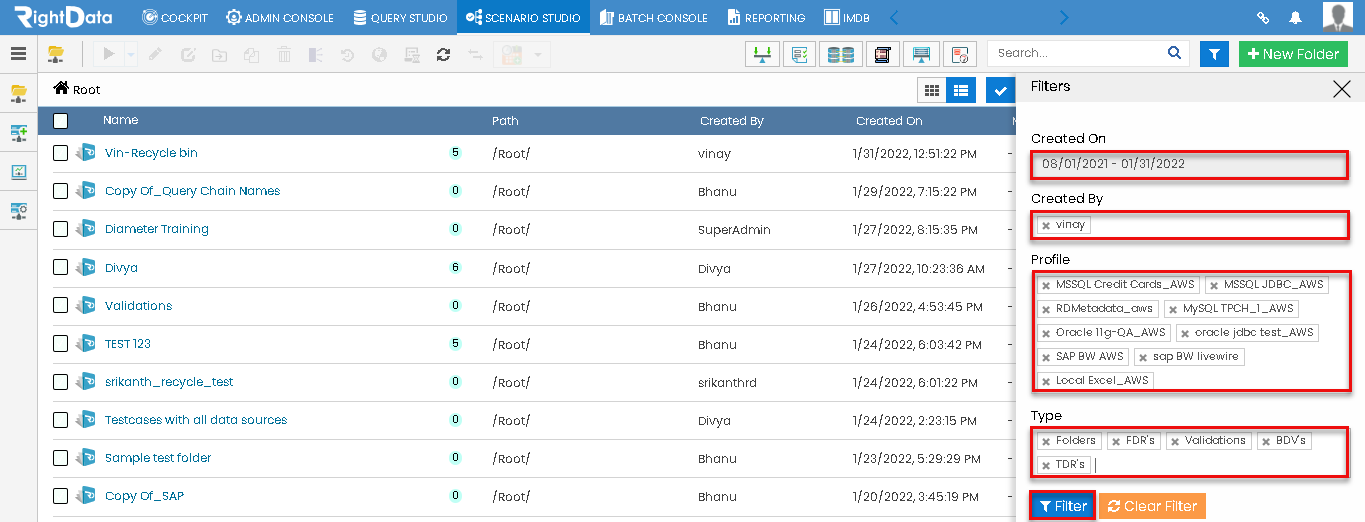Click the folder tree icon in toolbar
Viewport: 1365px width, 522px height.
pyautogui.click(x=56, y=54)
